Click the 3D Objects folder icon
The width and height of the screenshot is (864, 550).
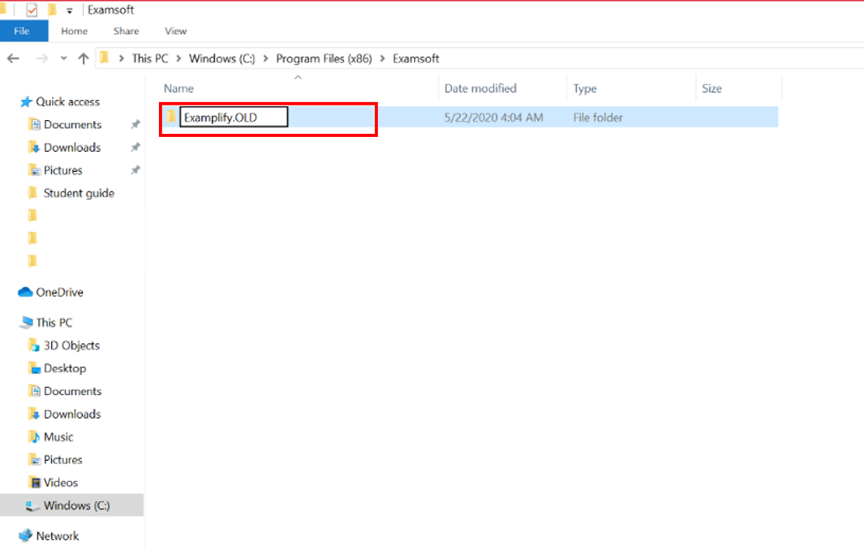34,346
